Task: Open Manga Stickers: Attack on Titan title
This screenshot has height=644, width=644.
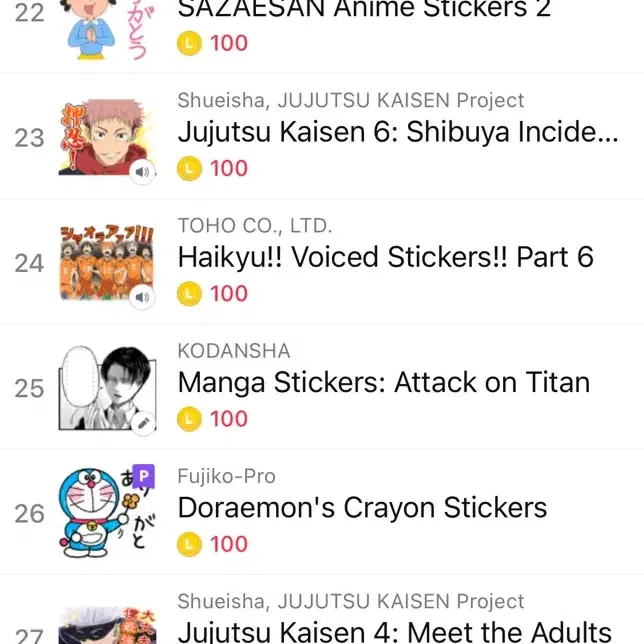Action: 384,383
